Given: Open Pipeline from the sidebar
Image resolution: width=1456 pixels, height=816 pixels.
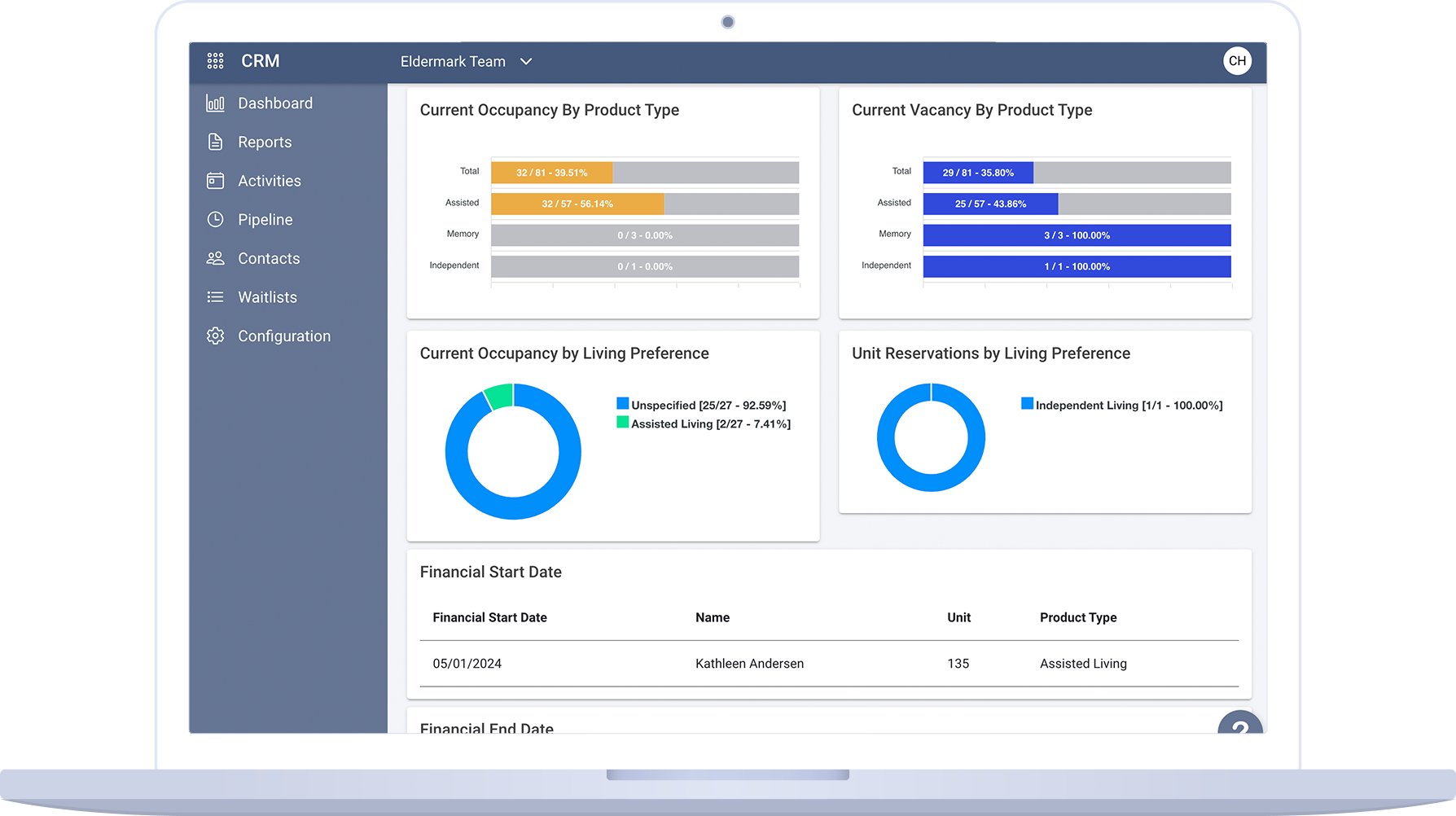Looking at the screenshot, I should click(x=265, y=220).
